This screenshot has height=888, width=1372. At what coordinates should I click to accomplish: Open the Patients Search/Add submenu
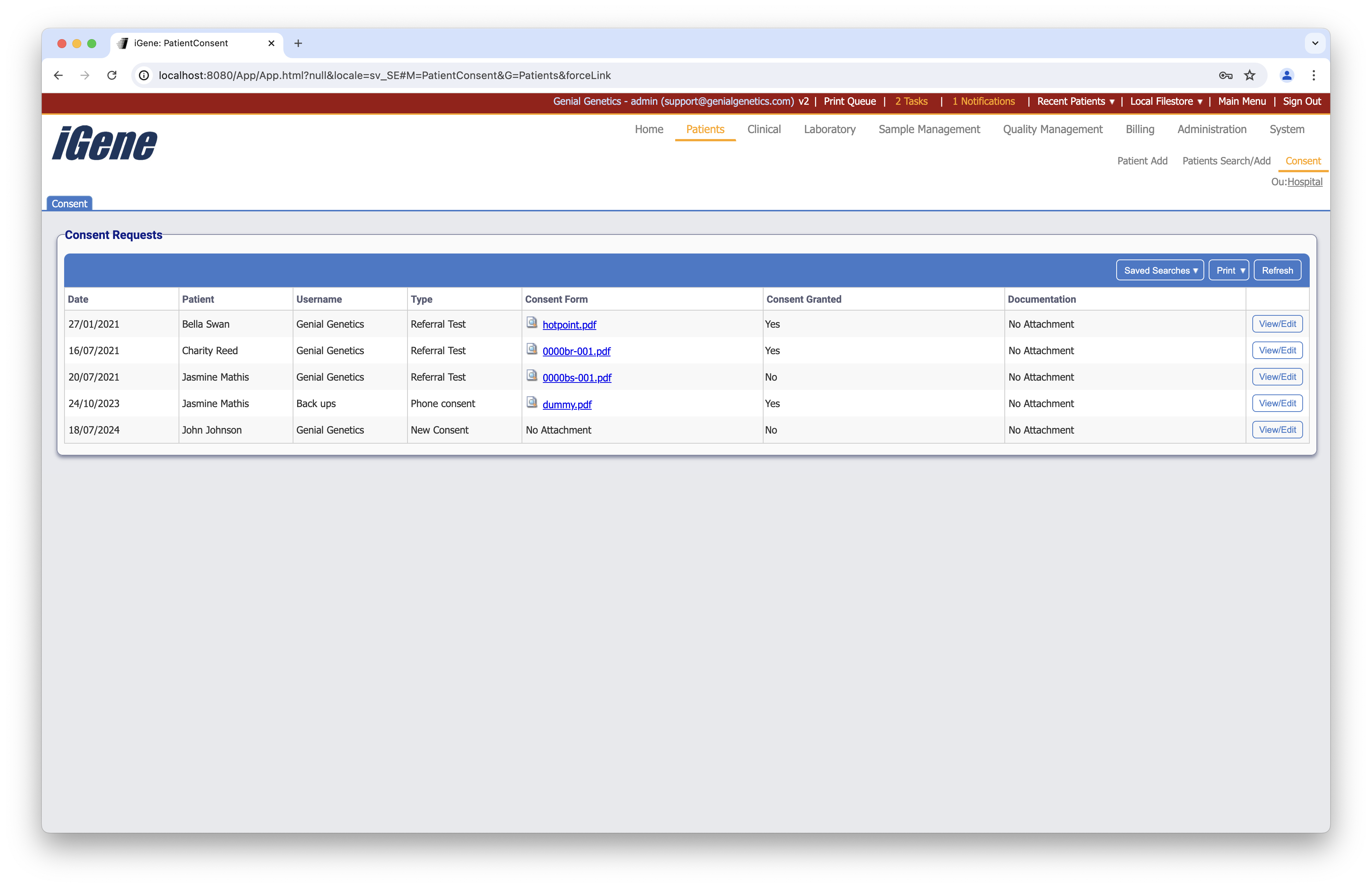[1226, 161]
